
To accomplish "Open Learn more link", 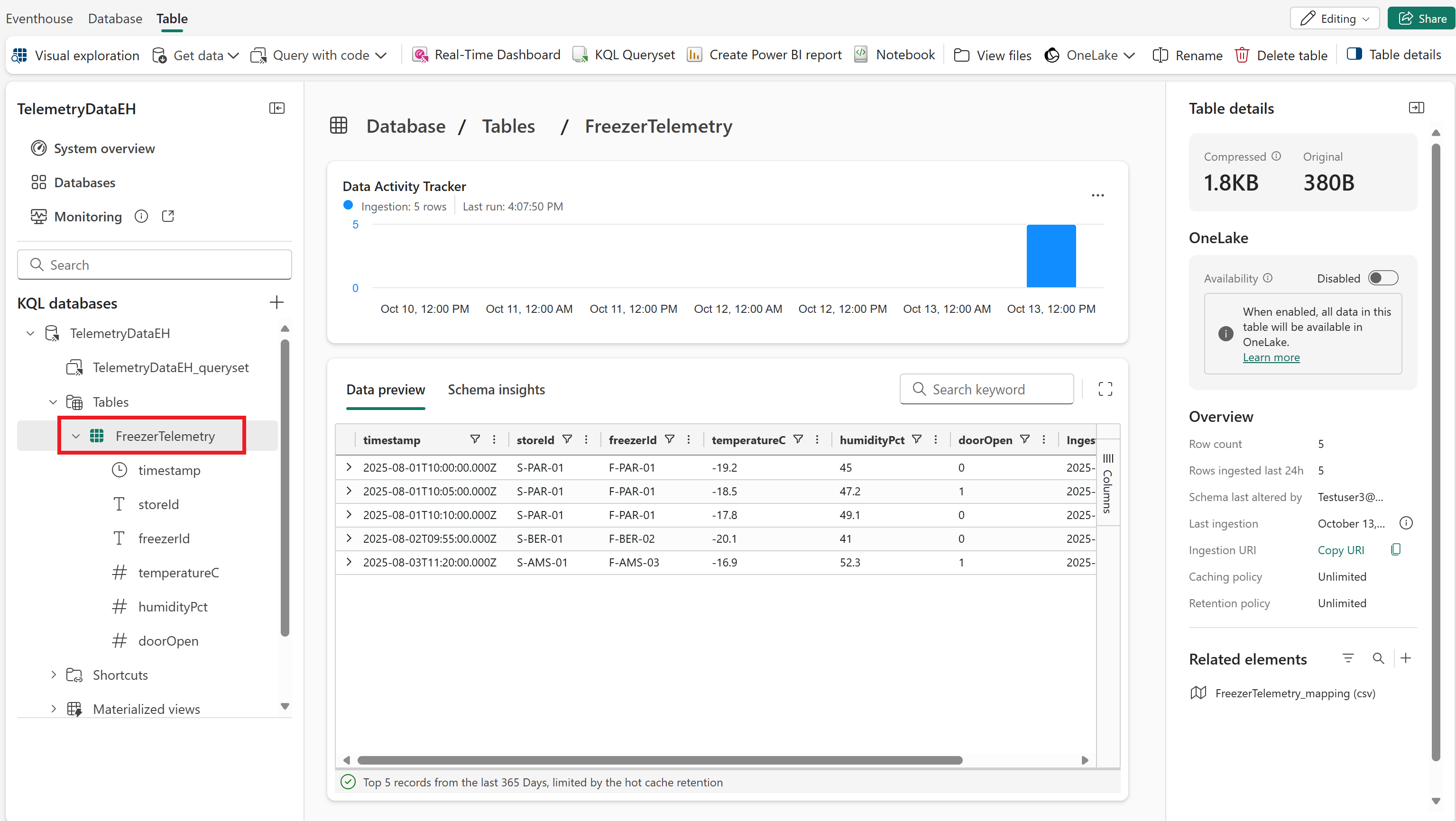I will [x=1271, y=357].
